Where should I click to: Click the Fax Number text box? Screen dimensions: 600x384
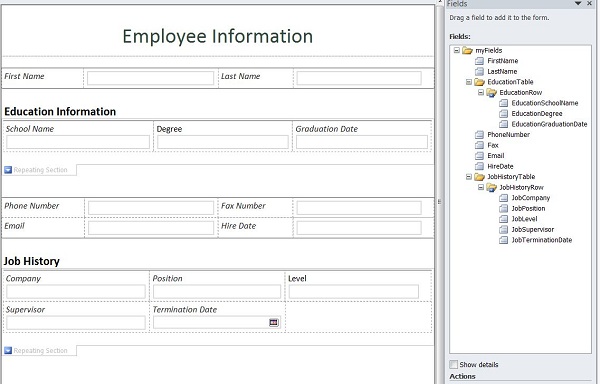point(359,208)
